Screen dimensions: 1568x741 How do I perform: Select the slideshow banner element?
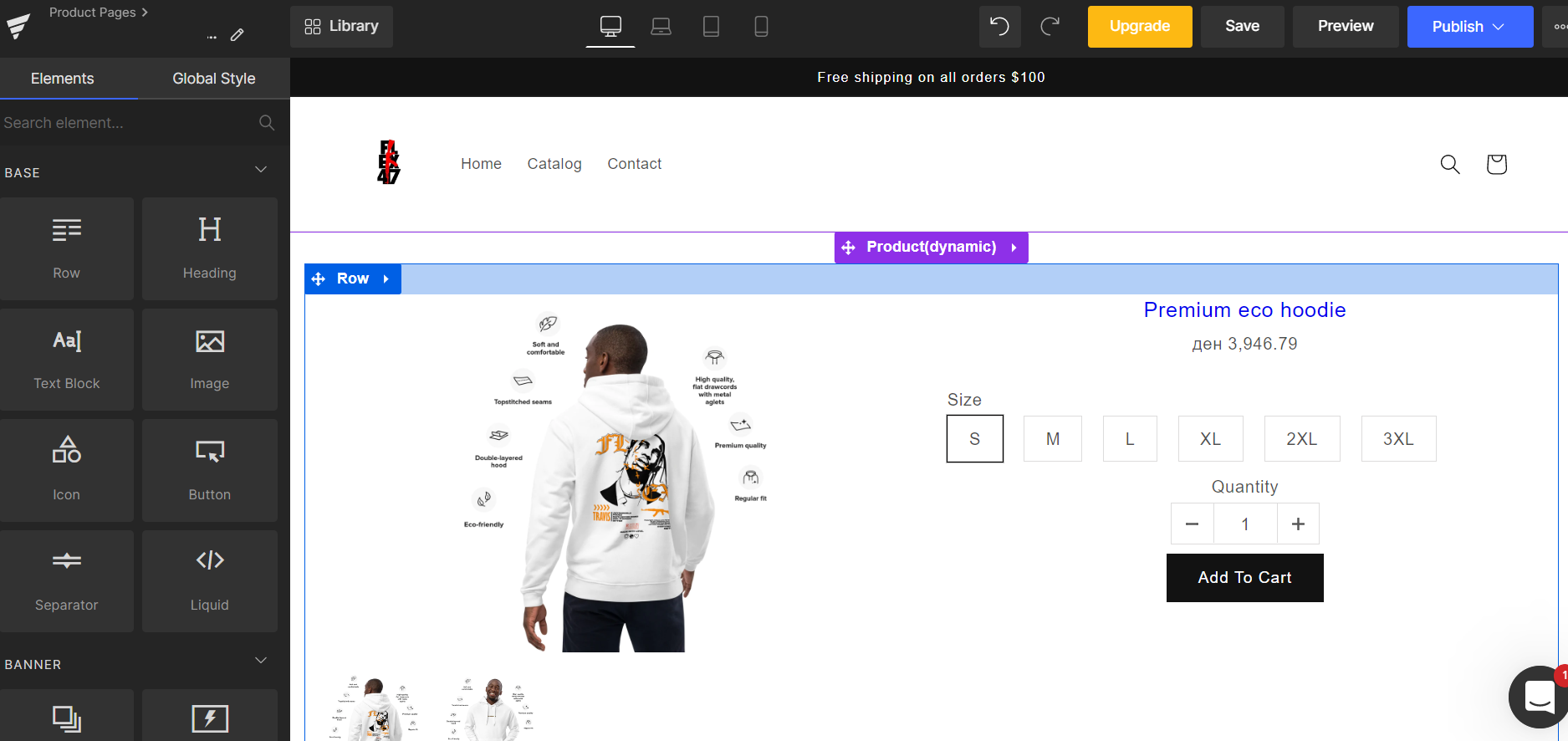point(67,716)
